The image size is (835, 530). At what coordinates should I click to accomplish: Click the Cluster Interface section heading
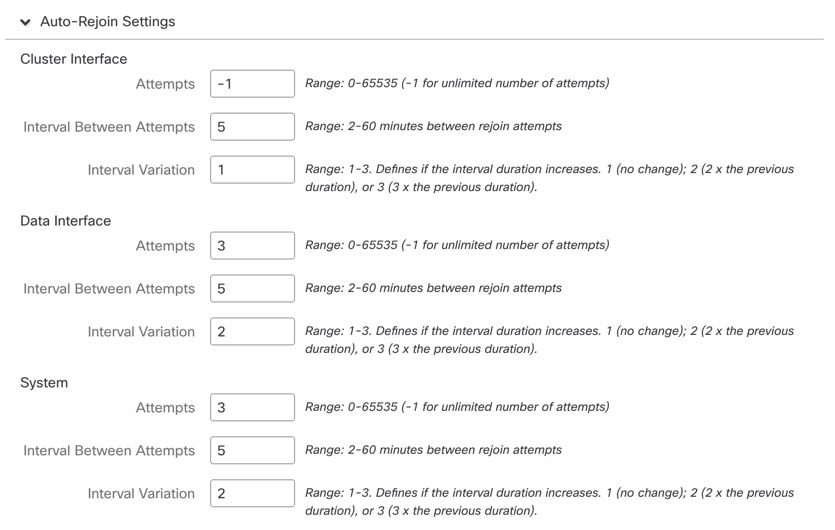tap(74, 59)
